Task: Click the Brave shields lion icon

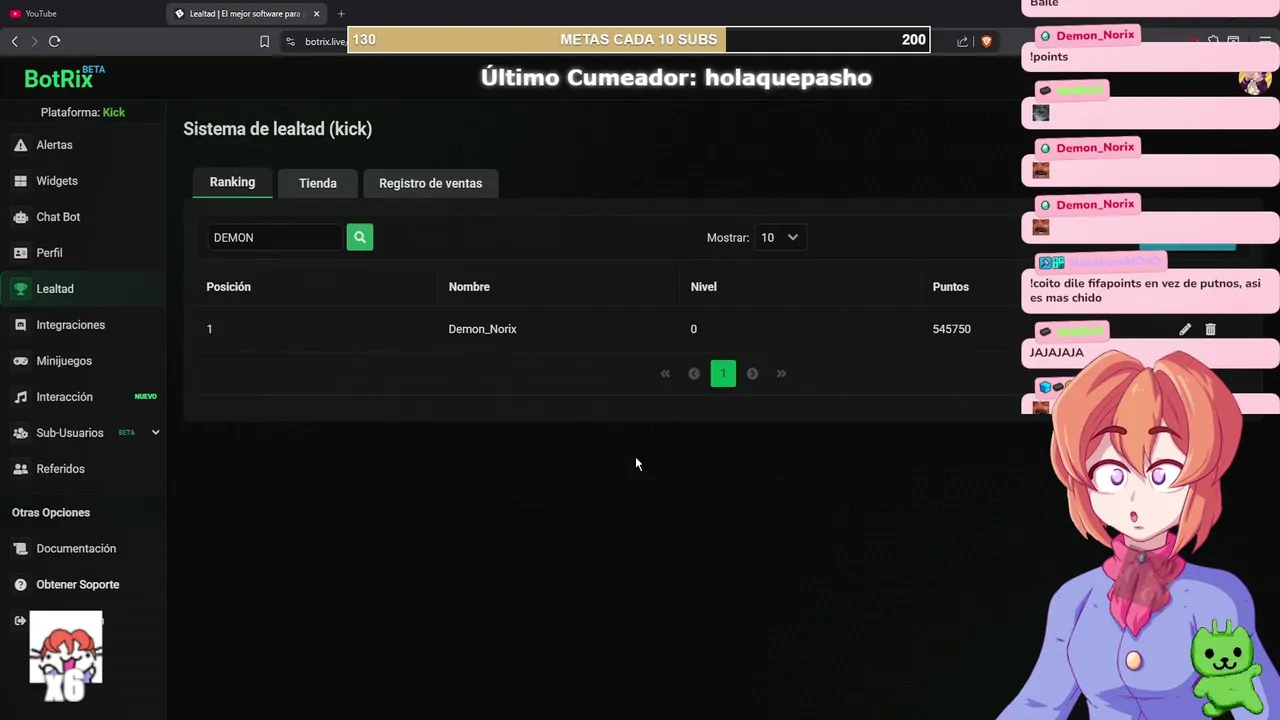Action: (986, 41)
